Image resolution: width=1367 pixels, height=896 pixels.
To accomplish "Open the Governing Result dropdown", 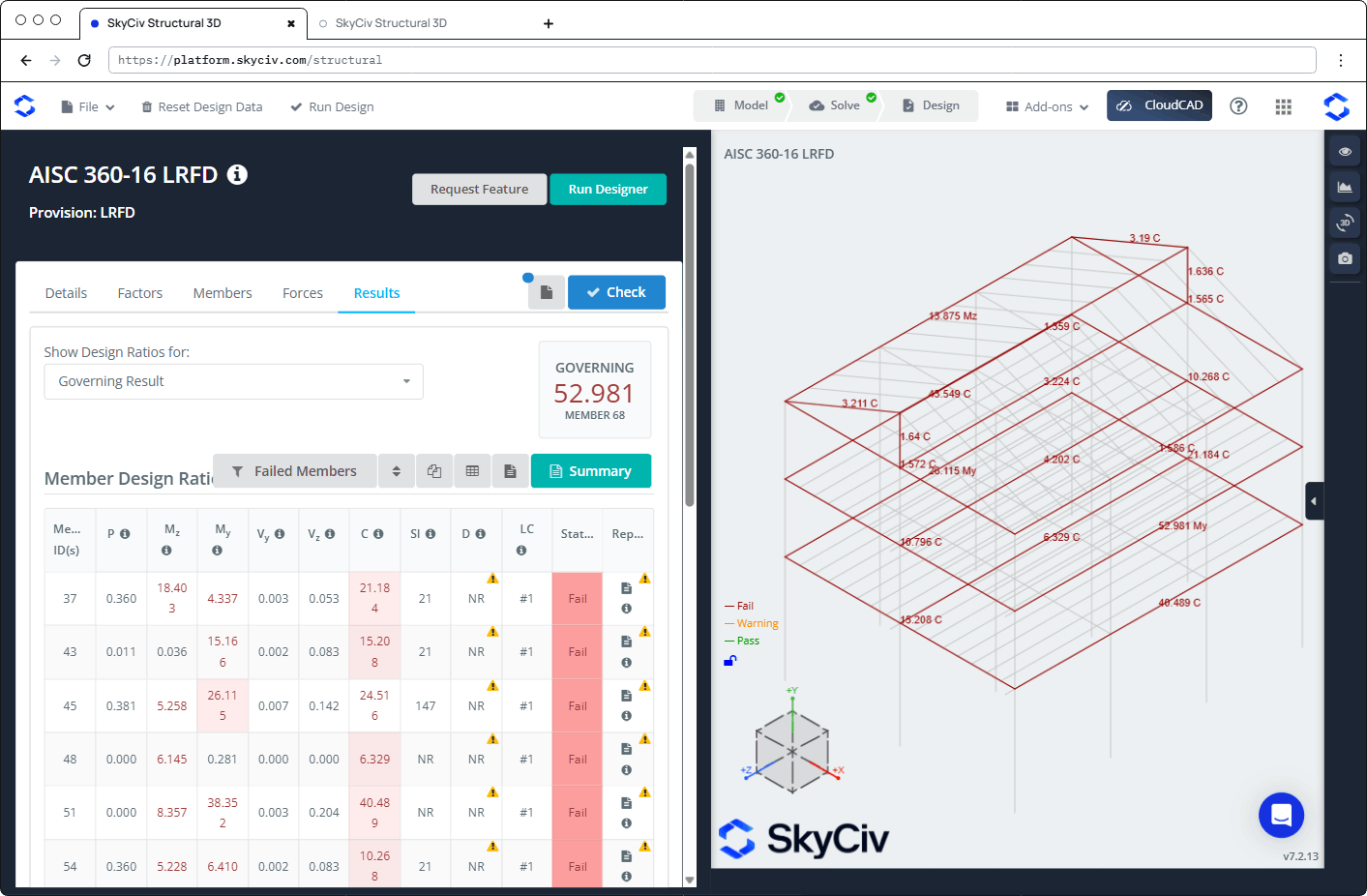I will click(x=234, y=381).
